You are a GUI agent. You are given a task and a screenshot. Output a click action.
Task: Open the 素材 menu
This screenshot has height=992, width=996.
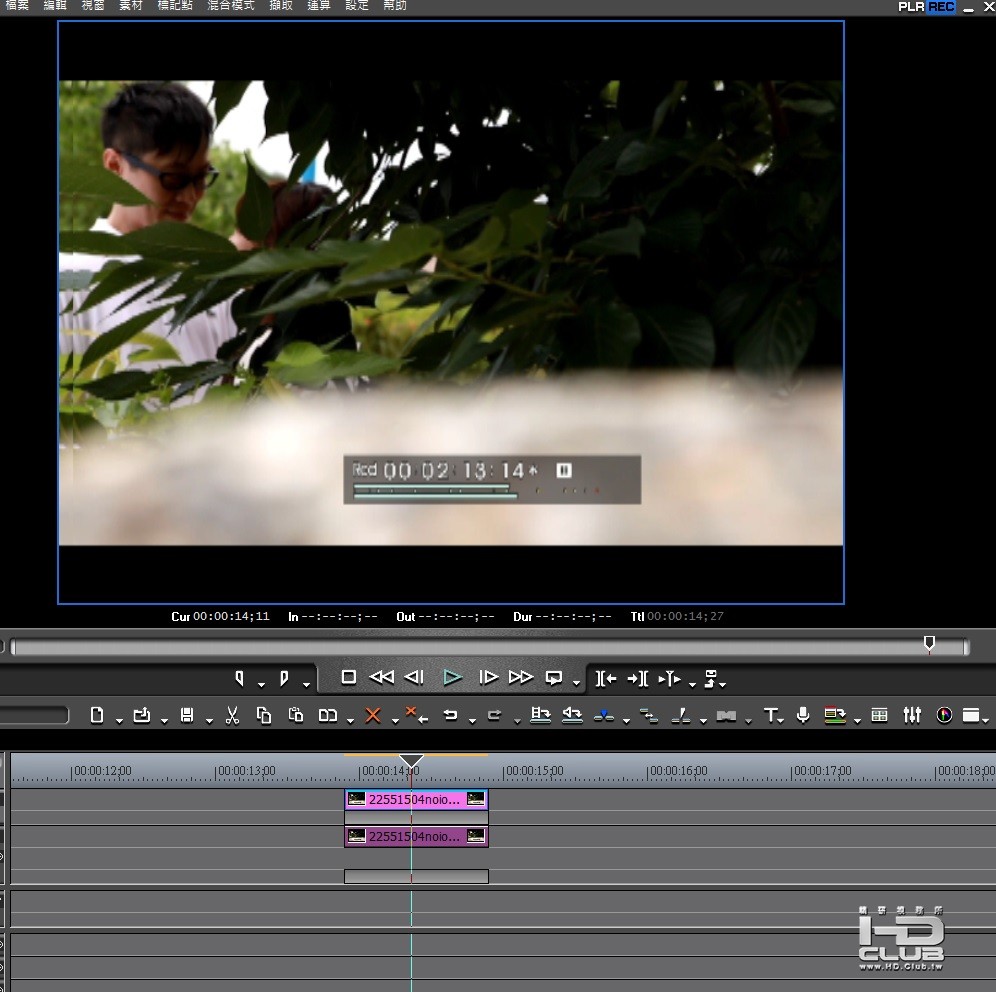click(131, 5)
